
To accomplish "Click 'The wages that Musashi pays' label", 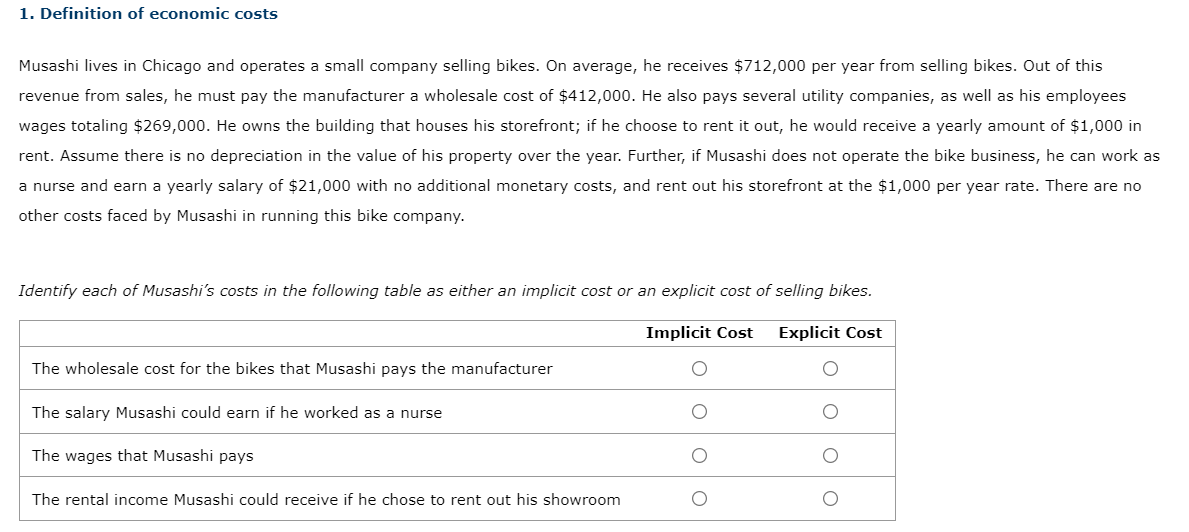I will (143, 456).
